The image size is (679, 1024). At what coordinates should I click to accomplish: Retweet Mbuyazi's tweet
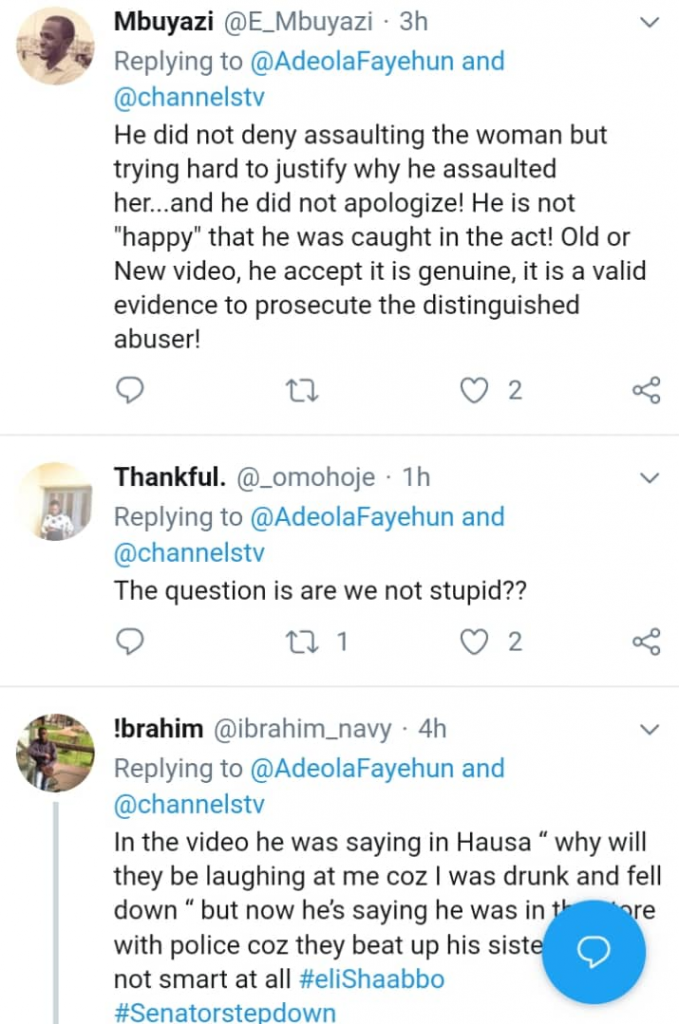pos(302,390)
